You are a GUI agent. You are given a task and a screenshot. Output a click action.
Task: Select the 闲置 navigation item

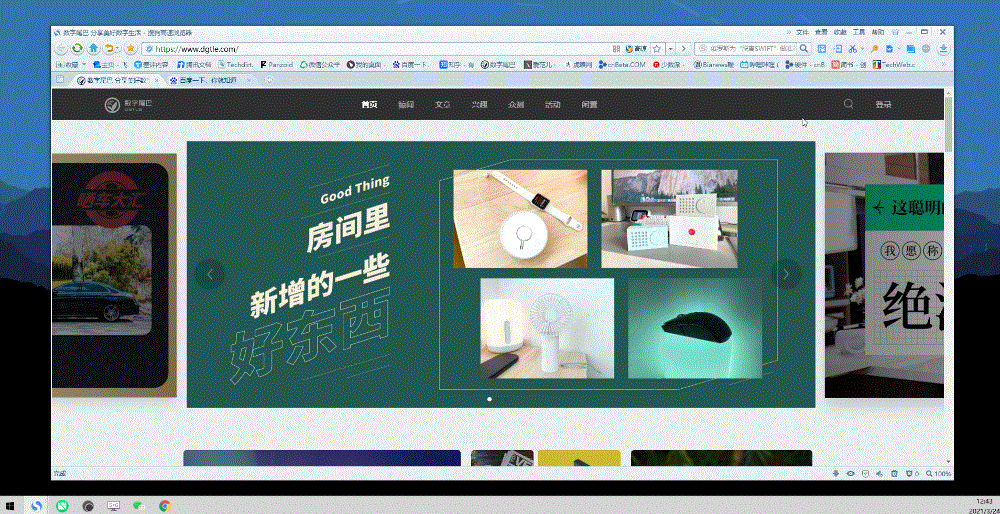(589, 105)
